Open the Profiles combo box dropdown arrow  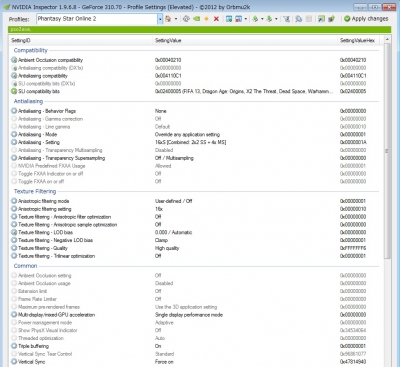click(x=160, y=19)
